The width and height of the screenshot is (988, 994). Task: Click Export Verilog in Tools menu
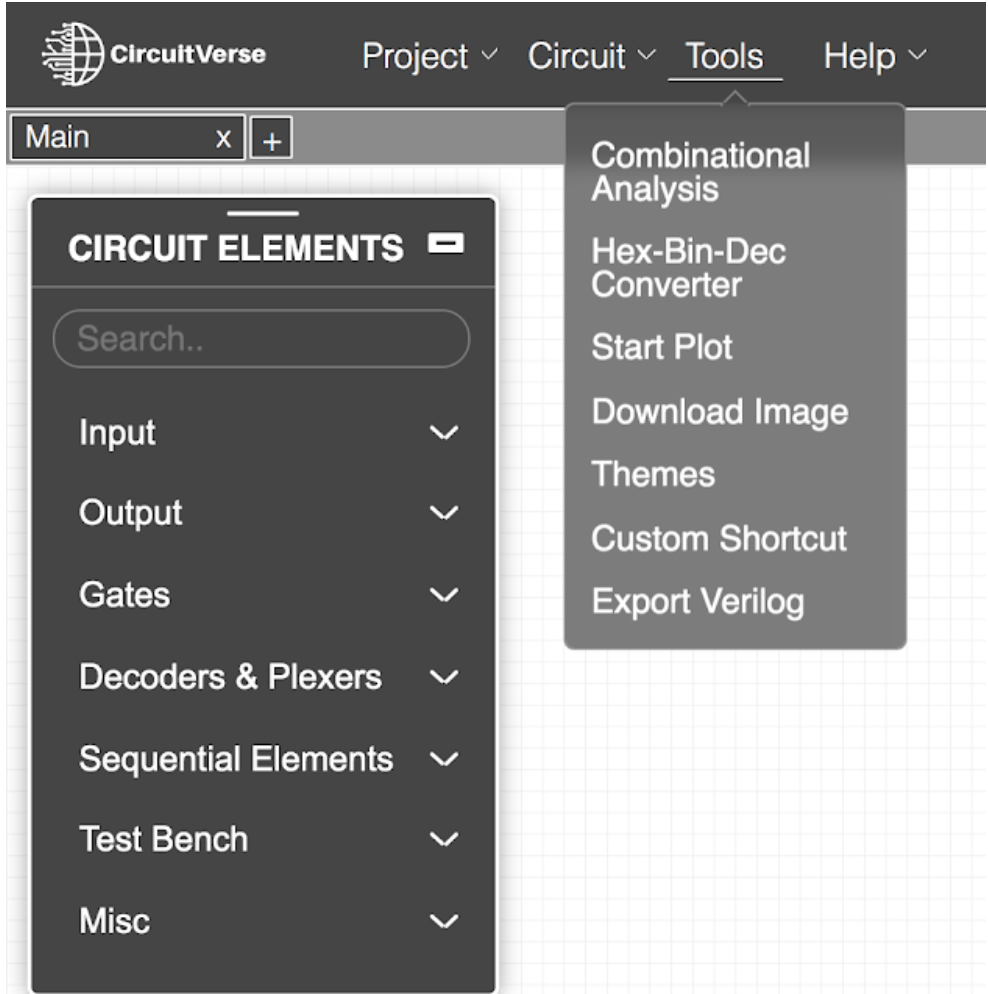pos(697,602)
